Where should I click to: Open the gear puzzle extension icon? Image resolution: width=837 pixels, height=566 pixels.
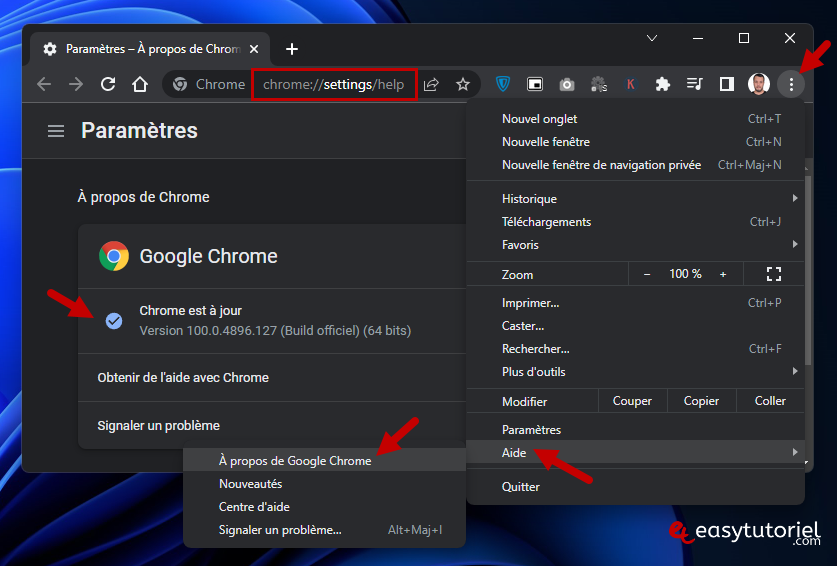click(x=599, y=84)
